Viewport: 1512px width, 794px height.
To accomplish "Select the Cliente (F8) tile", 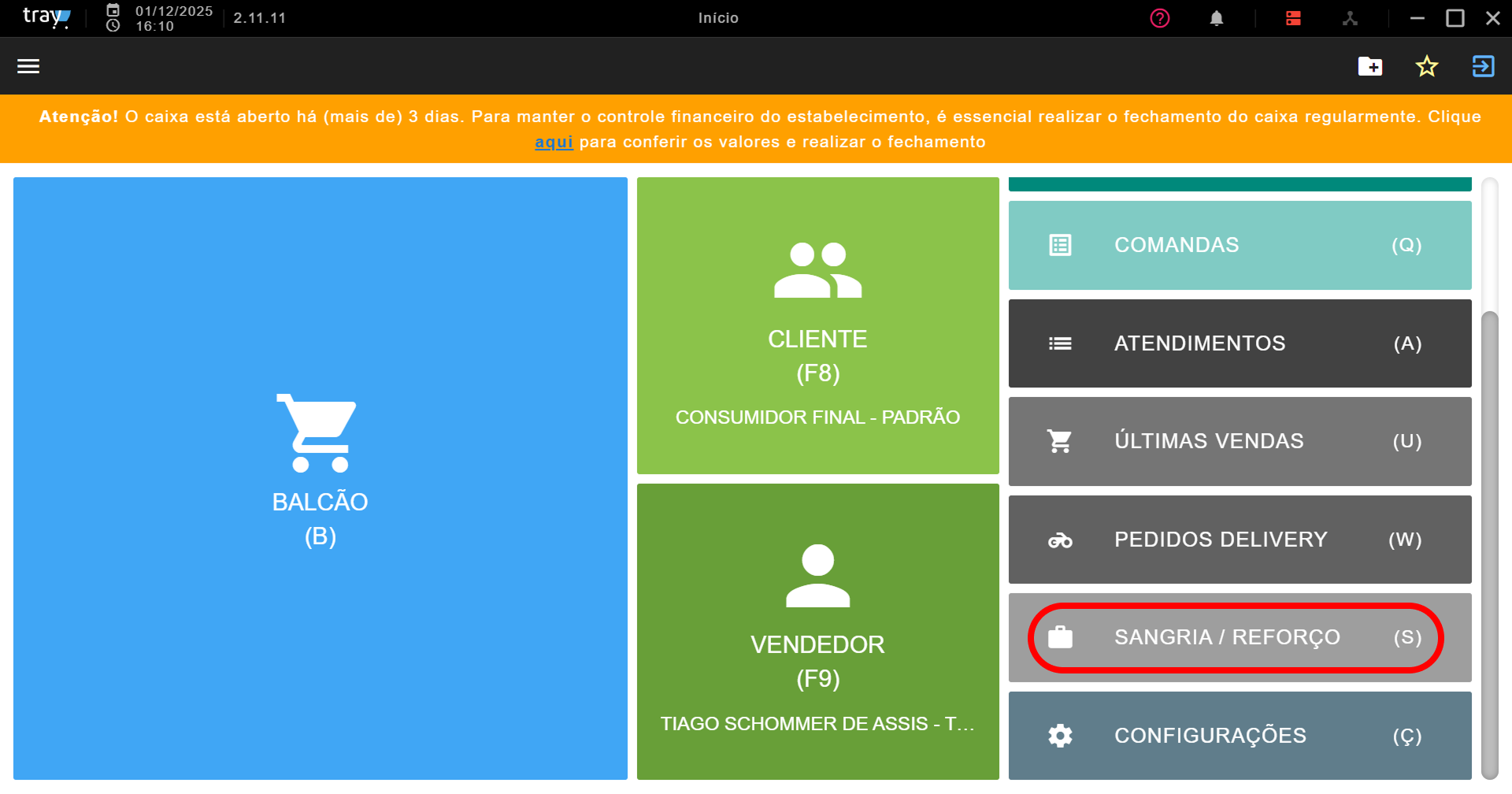I will coord(818,325).
